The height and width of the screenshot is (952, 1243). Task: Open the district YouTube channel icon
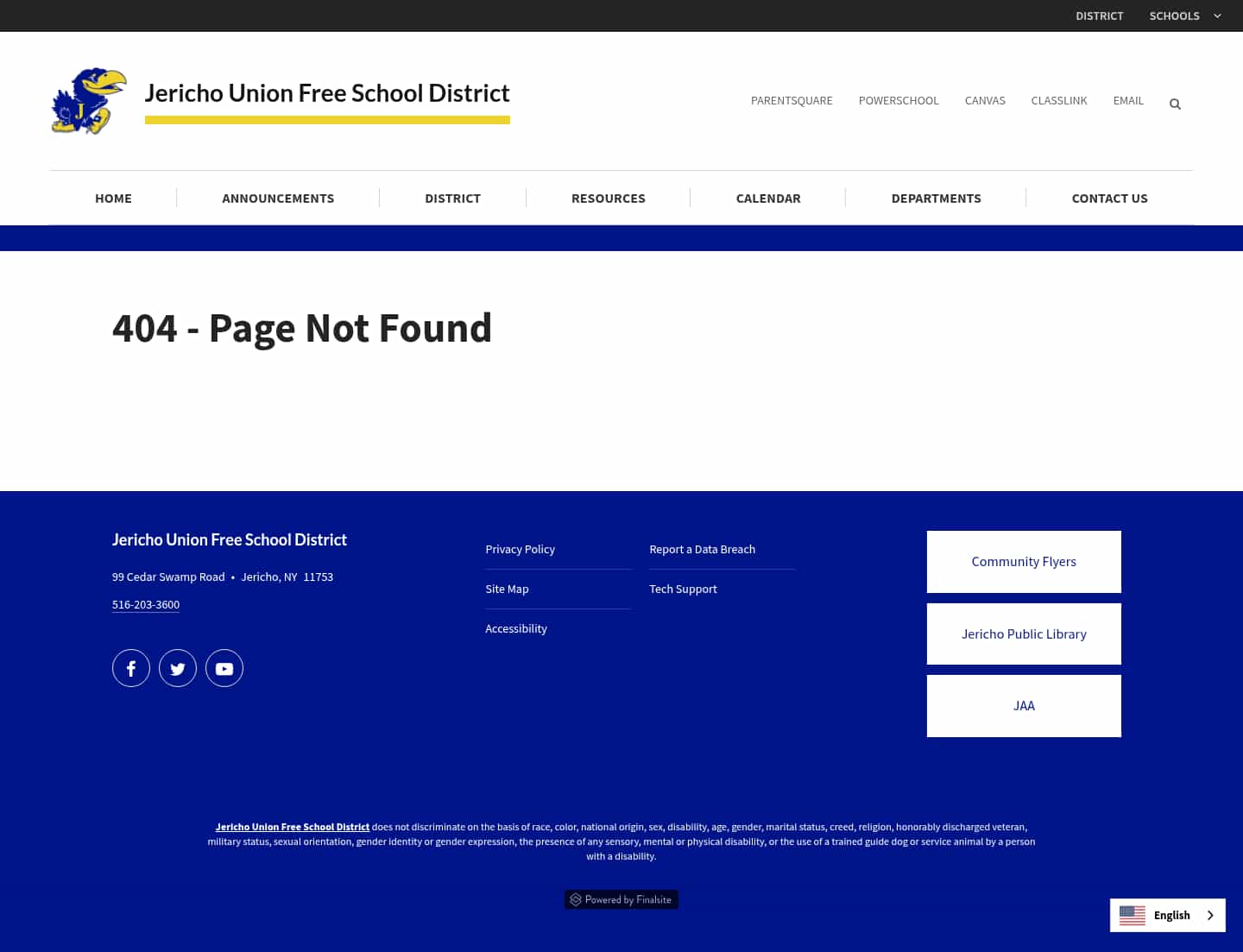point(224,668)
